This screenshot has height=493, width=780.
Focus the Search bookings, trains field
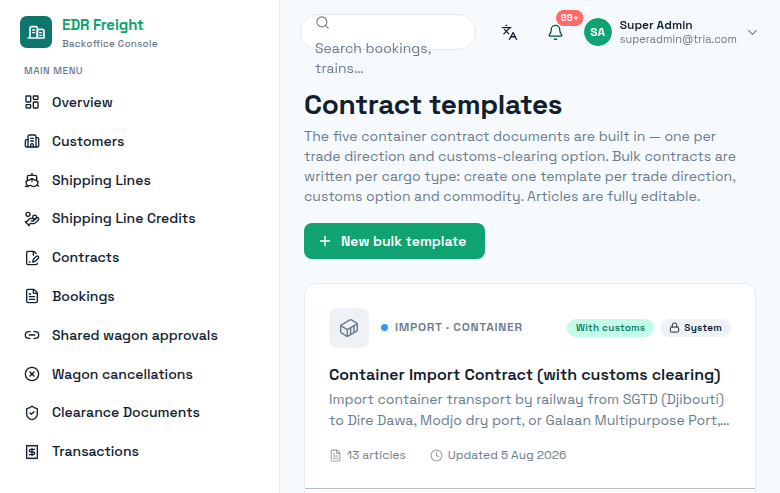coord(388,32)
